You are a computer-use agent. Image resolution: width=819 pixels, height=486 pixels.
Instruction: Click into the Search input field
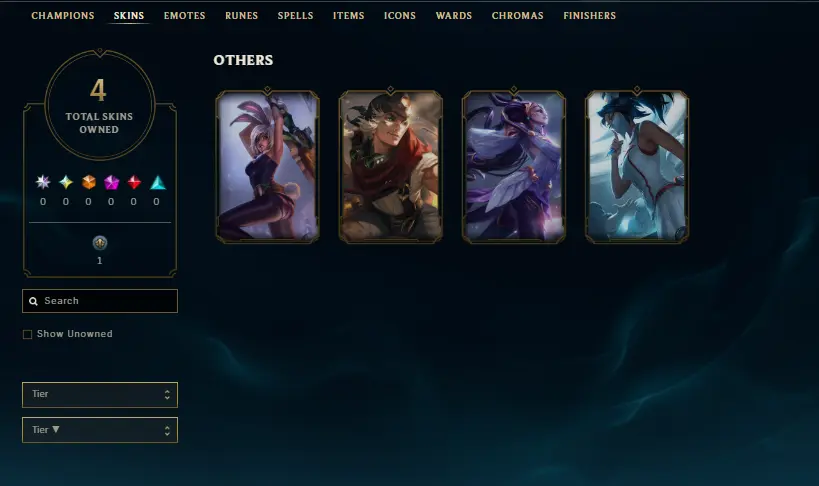100,301
